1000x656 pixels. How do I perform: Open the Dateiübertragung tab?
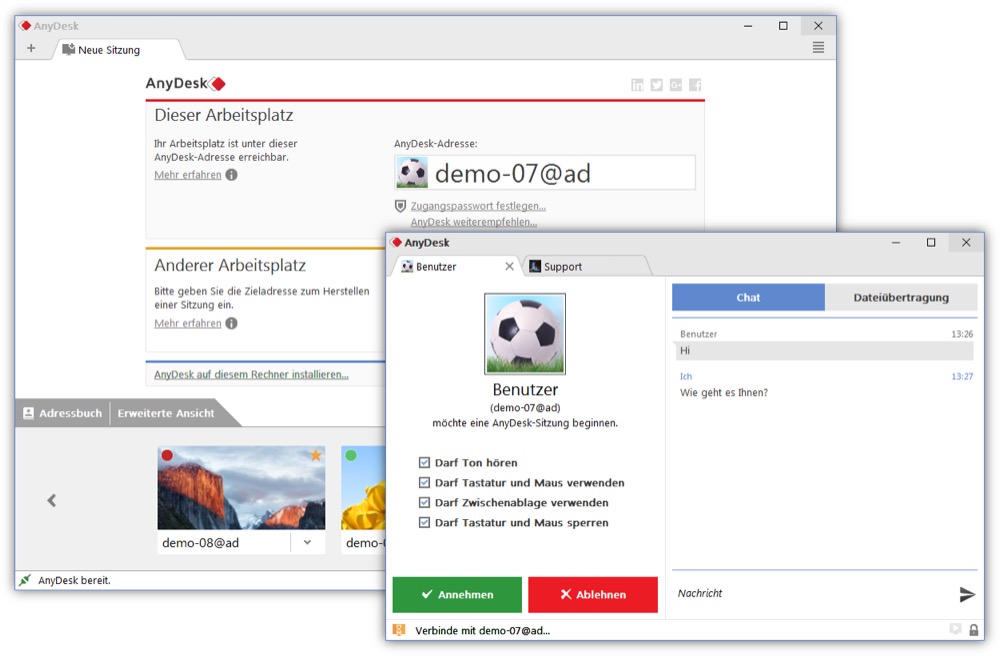pyautogui.click(x=901, y=297)
